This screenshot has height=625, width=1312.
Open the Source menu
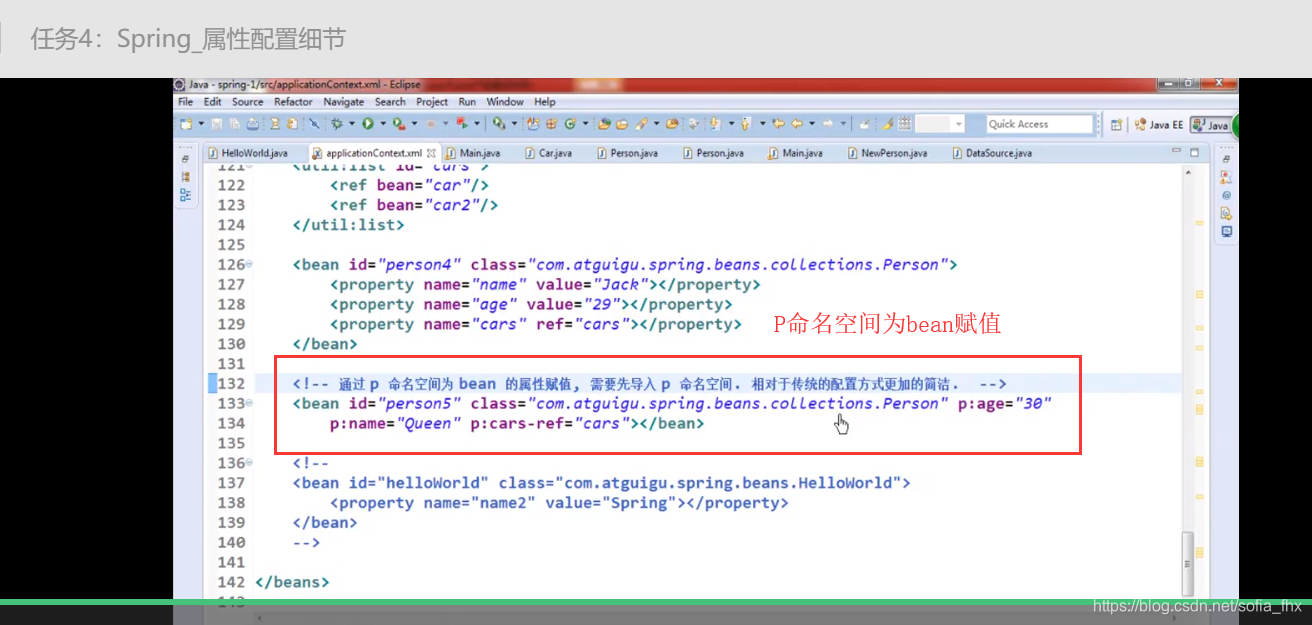(x=248, y=102)
